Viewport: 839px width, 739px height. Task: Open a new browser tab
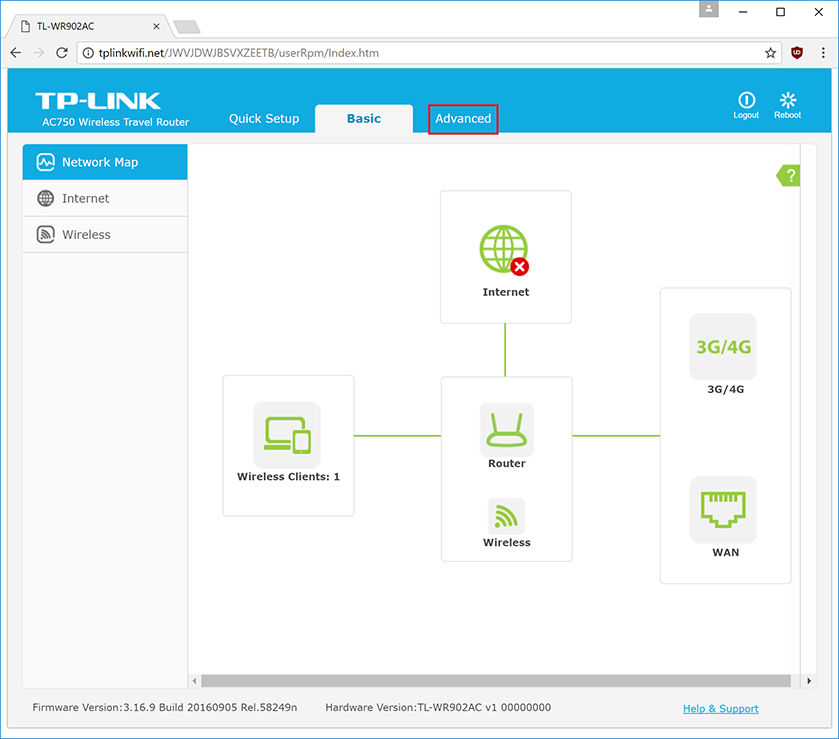[187, 27]
